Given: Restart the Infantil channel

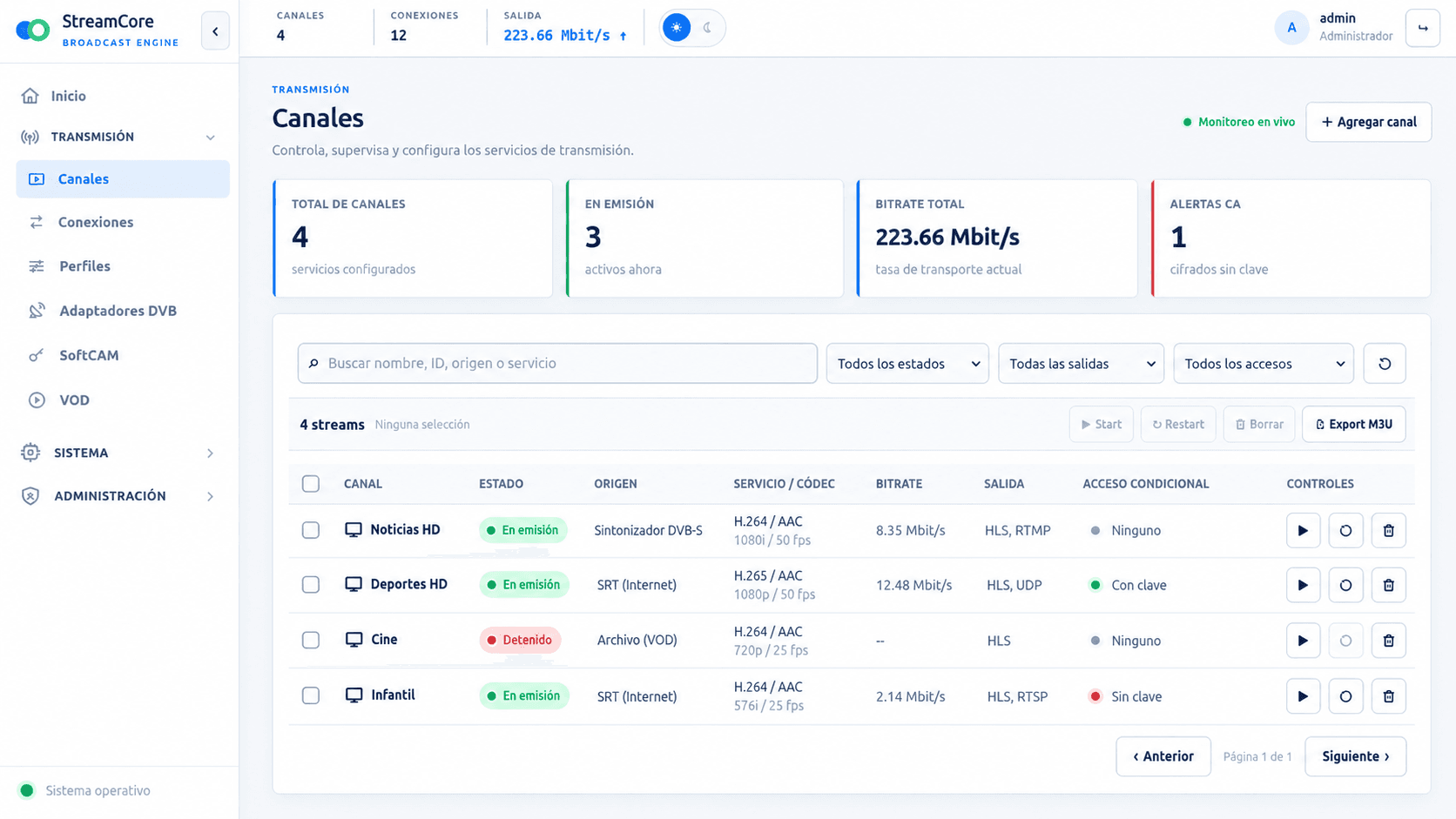Looking at the screenshot, I should (1345, 696).
